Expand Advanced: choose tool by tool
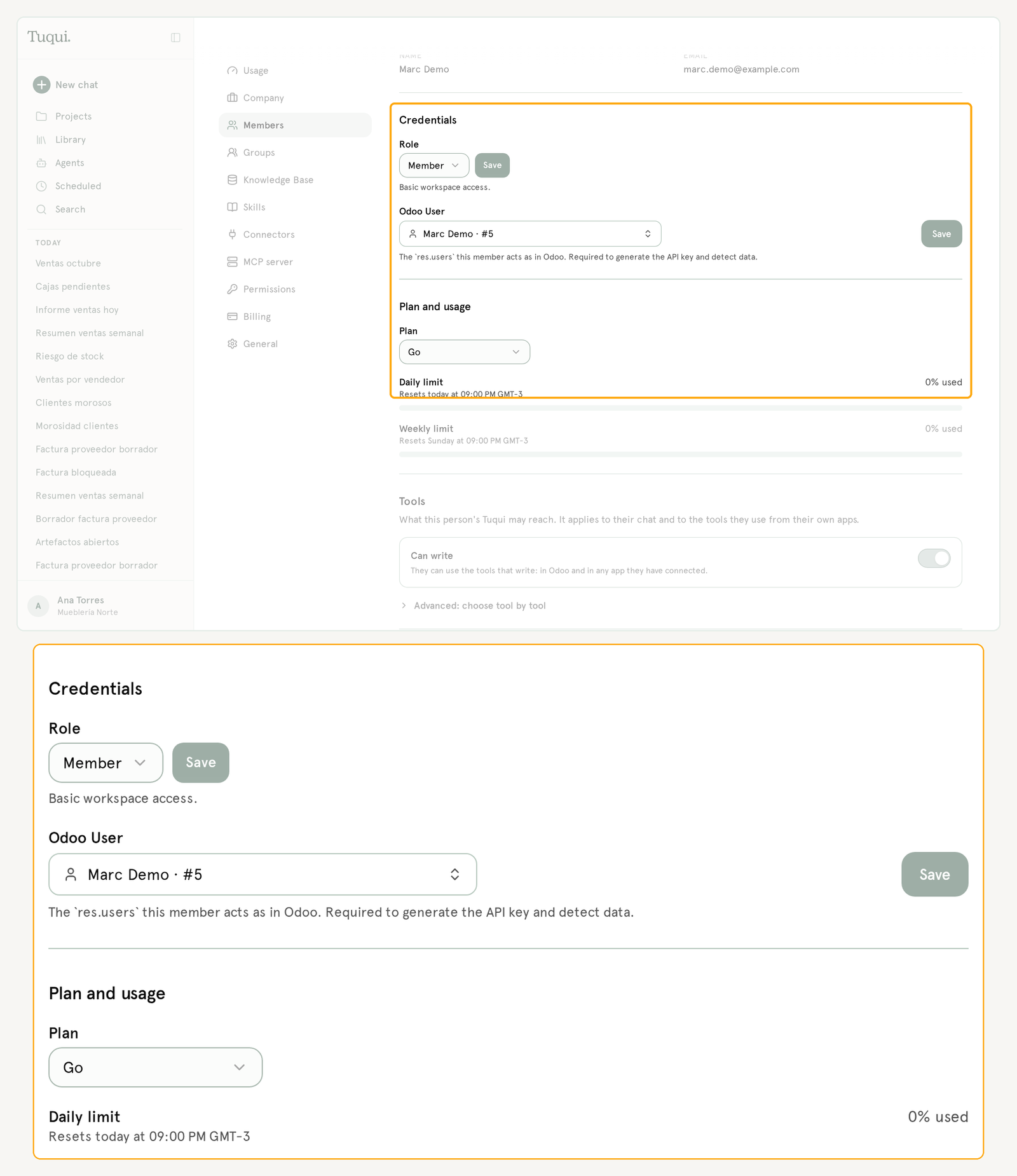Viewport: 1017px width, 1176px height. (474, 606)
